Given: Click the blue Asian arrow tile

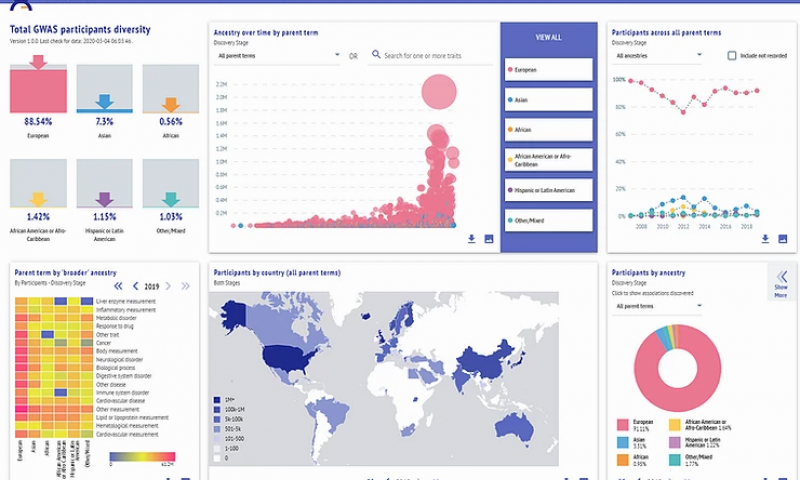Looking at the screenshot, I should point(105,89).
